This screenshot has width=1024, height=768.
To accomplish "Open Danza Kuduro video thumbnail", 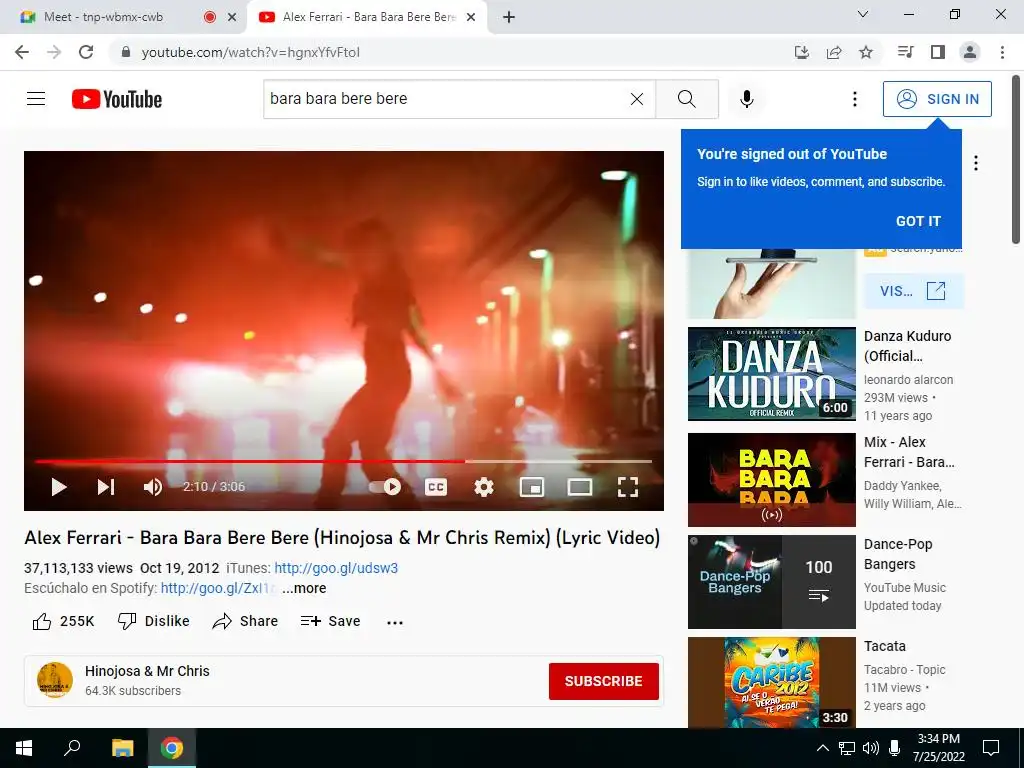I will (771, 374).
